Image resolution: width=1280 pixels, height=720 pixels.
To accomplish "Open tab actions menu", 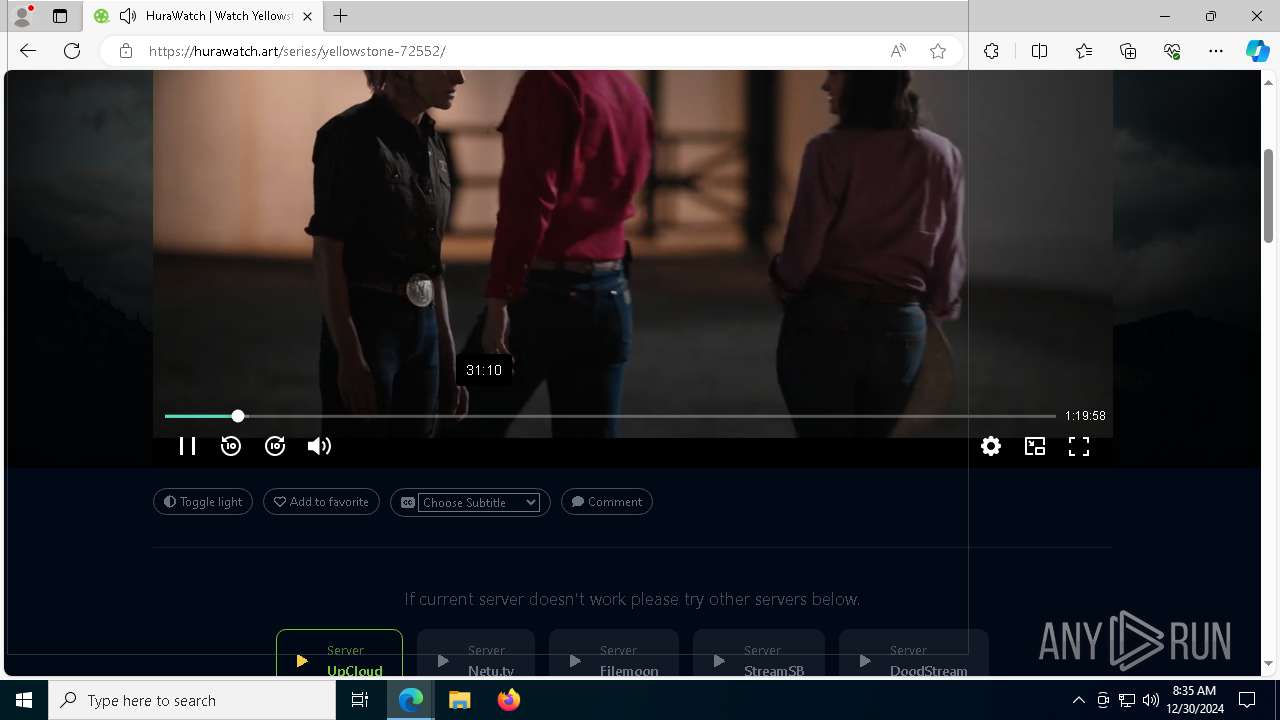I will coord(60,16).
